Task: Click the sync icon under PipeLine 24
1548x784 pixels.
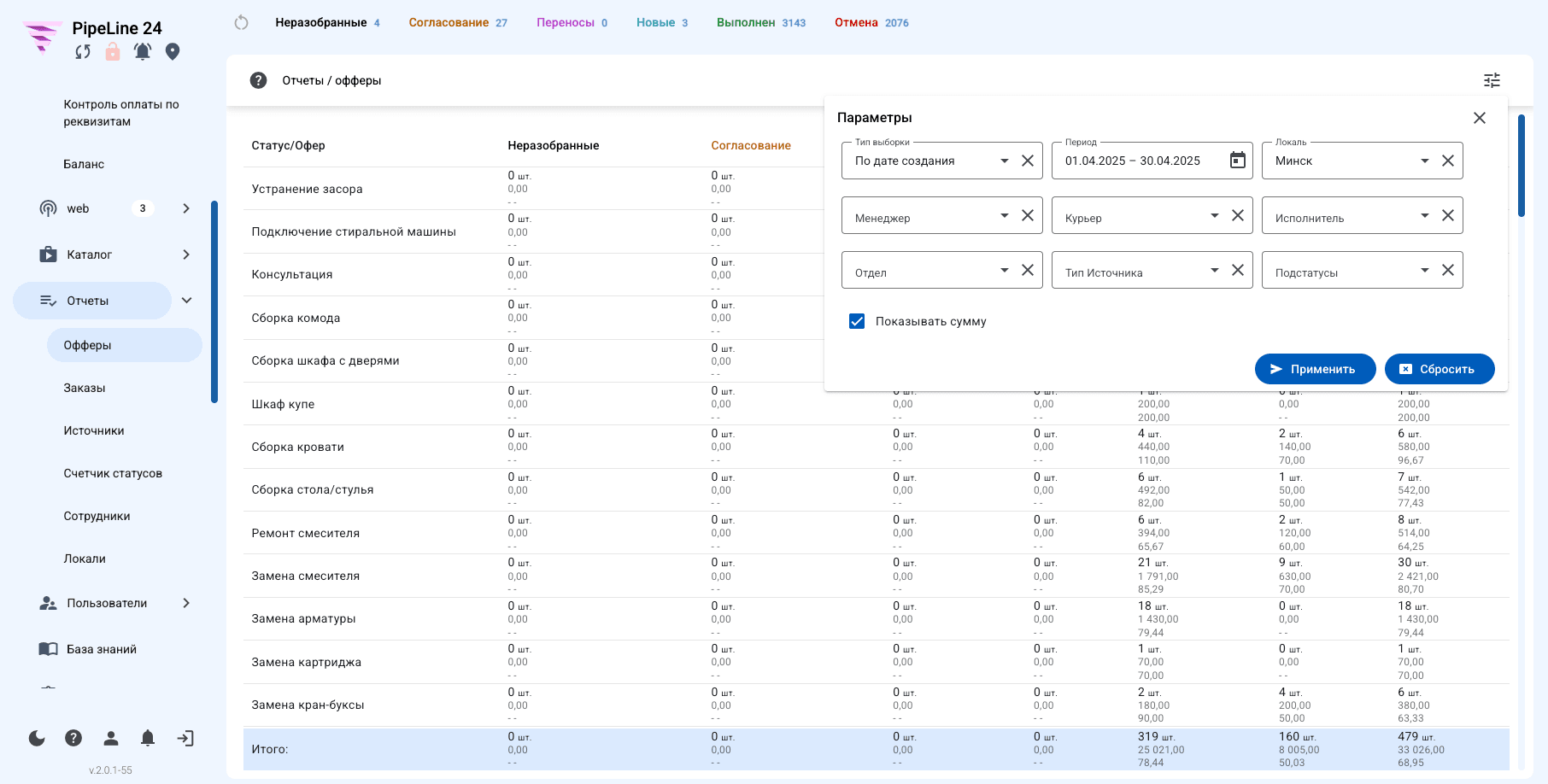Action: [83, 52]
